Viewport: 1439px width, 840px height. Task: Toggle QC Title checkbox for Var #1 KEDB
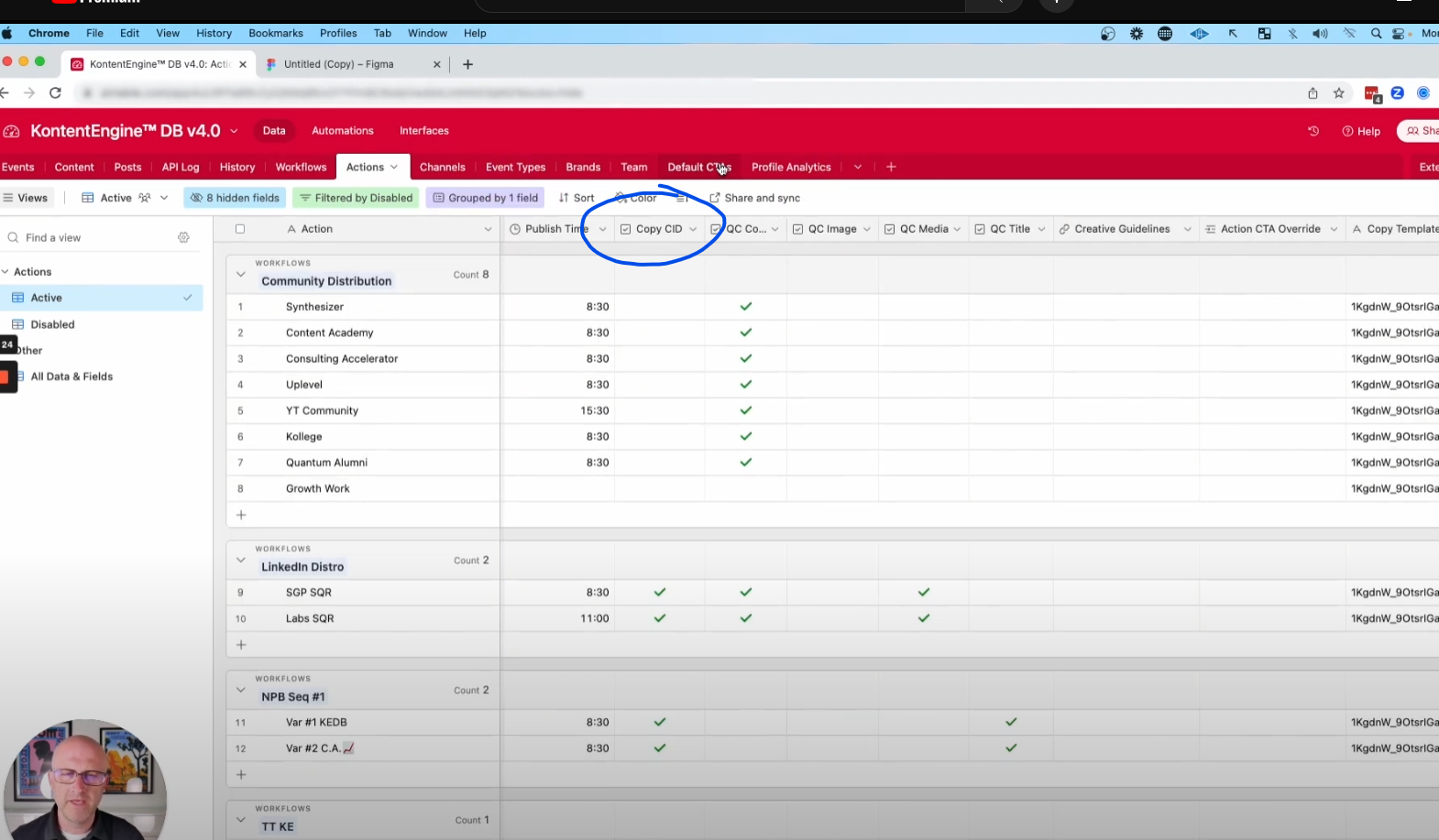pos(1010,723)
